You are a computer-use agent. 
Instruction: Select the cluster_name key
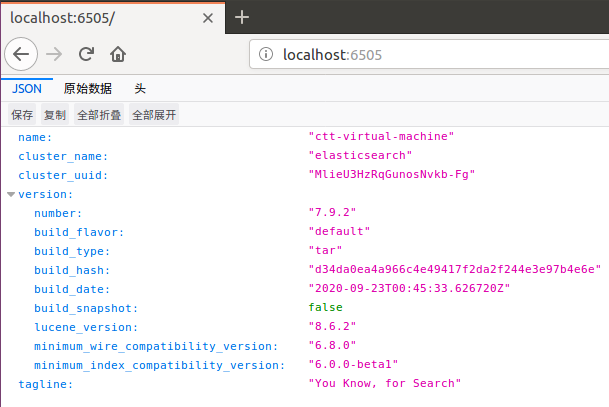pyautogui.click(x=63, y=156)
